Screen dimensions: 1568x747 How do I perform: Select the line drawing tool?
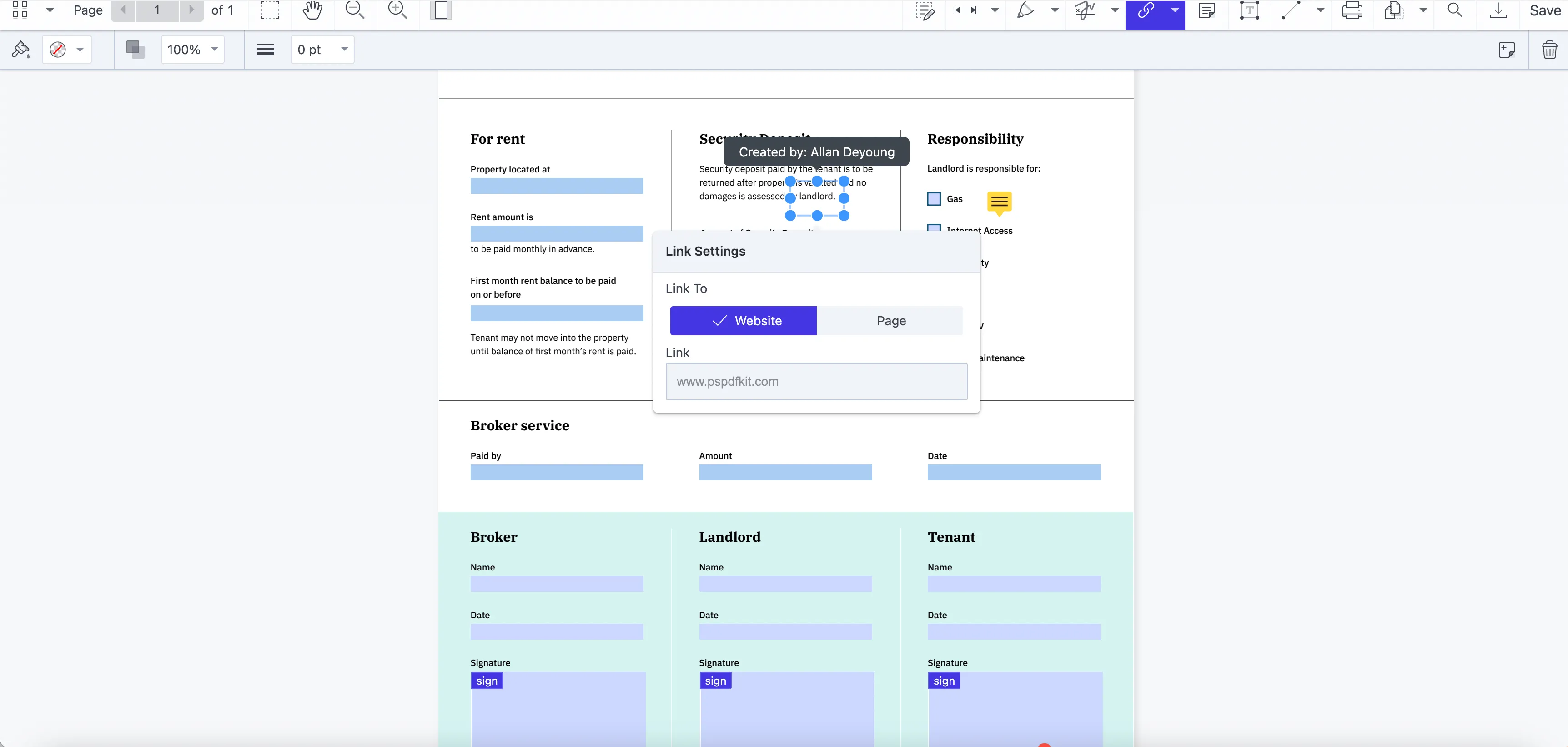click(x=1291, y=10)
